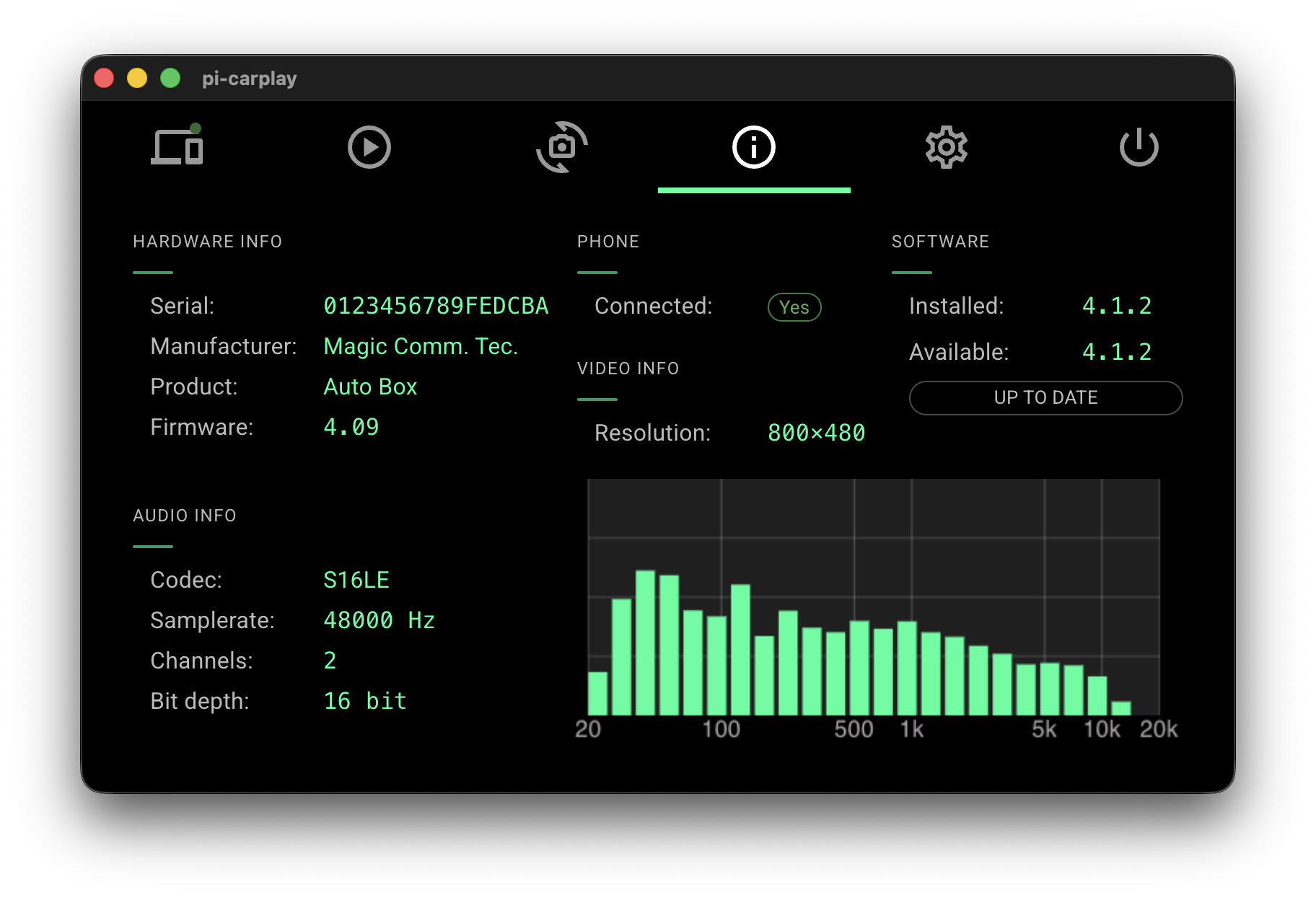Click the Installed version 4.1.2 value
The height and width of the screenshot is (900, 1316).
[x=1116, y=306]
